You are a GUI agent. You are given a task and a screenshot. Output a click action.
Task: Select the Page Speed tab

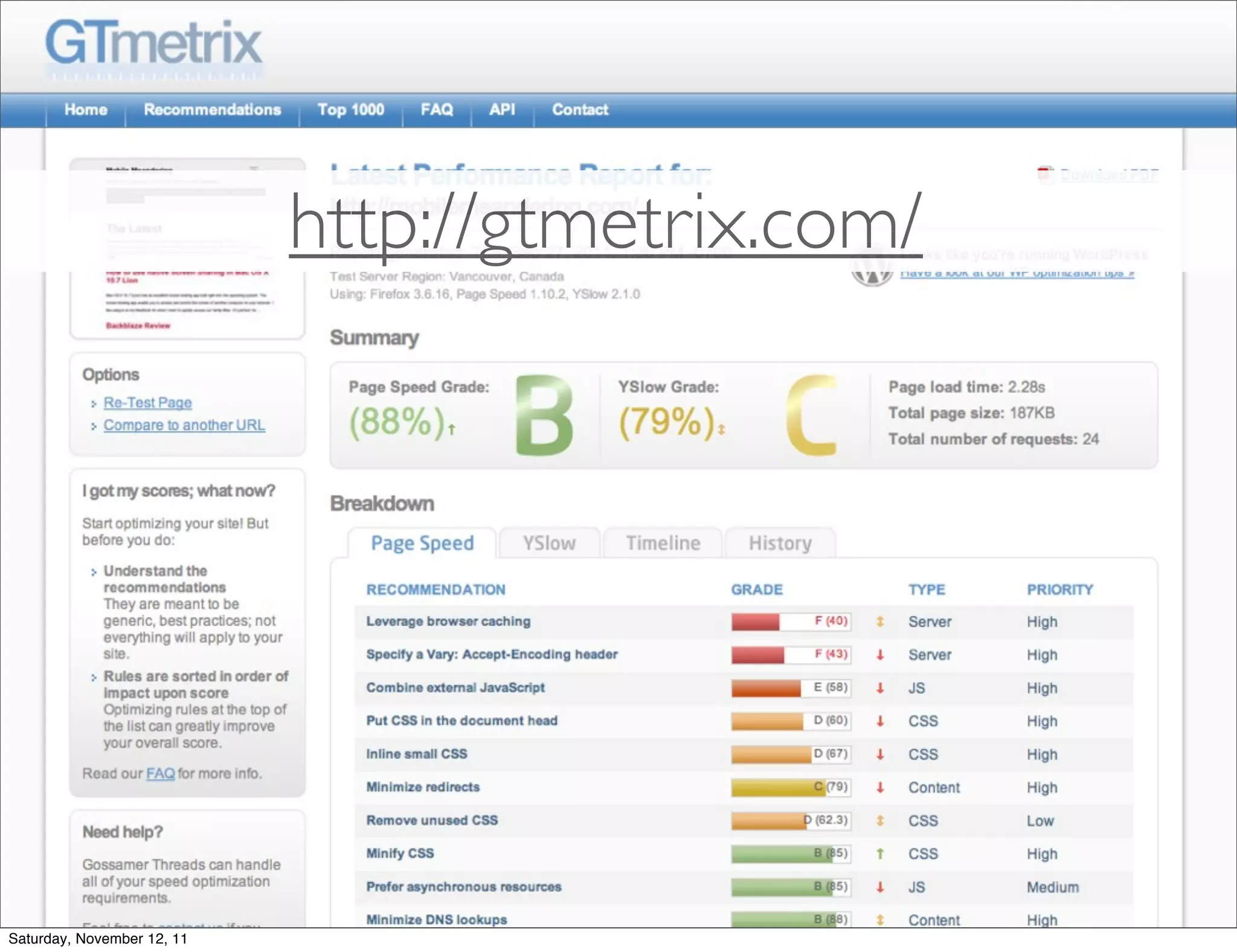click(422, 543)
